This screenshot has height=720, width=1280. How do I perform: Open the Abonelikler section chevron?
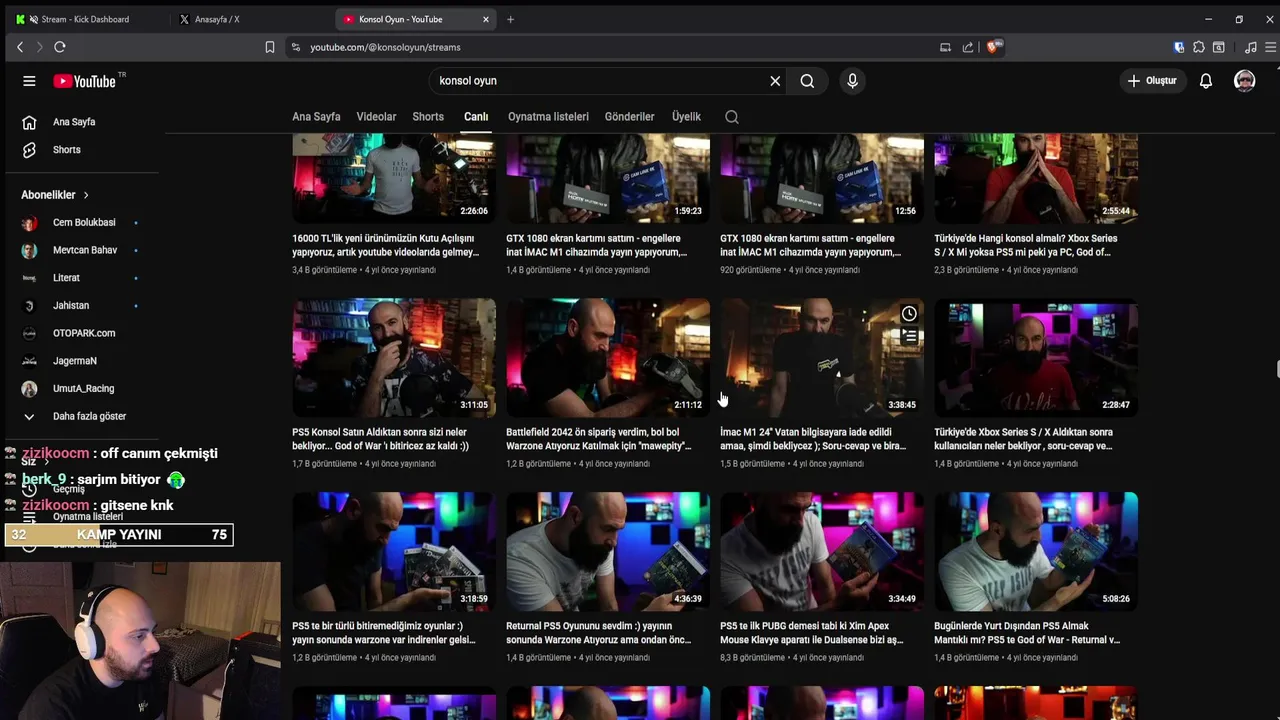(x=86, y=195)
